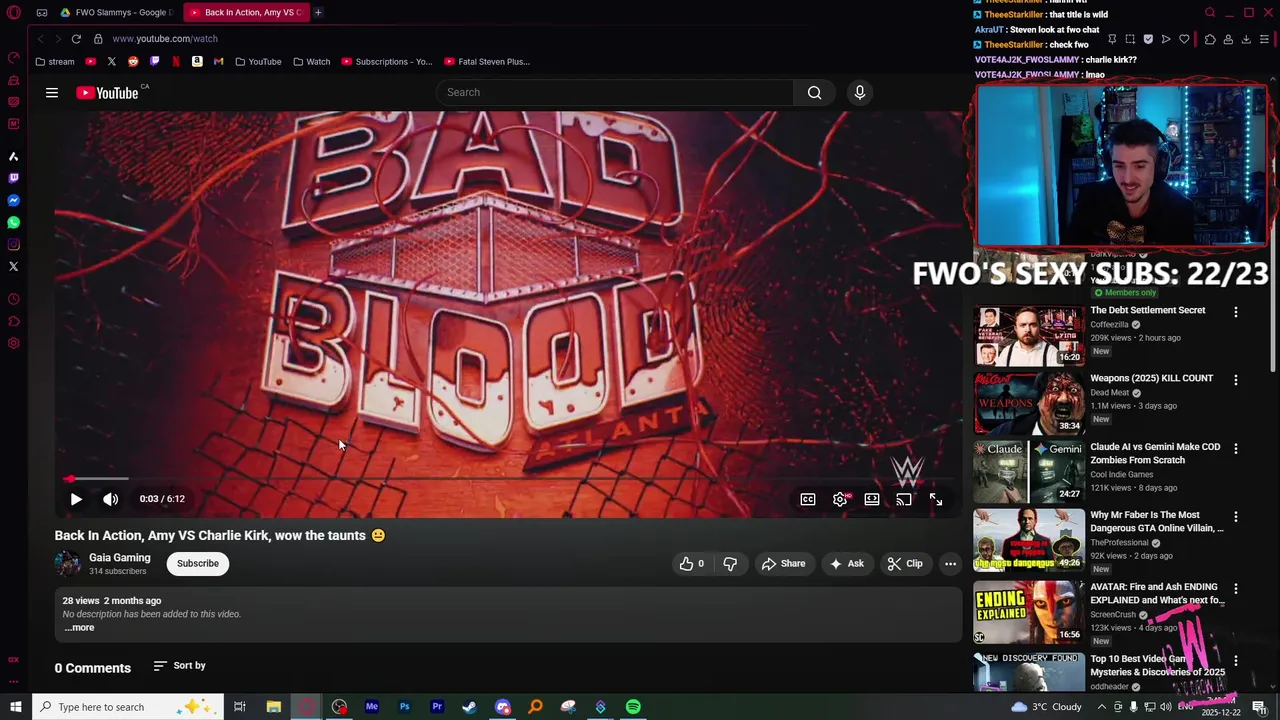Open Weapons (2025) KILL COUNT video title
The image size is (1280, 720).
click(1151, 378)
